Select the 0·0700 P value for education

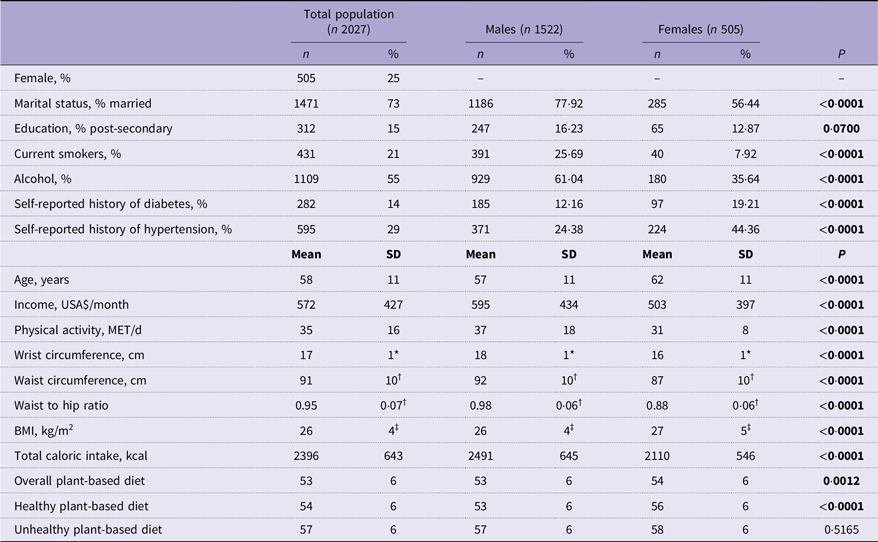841,129
